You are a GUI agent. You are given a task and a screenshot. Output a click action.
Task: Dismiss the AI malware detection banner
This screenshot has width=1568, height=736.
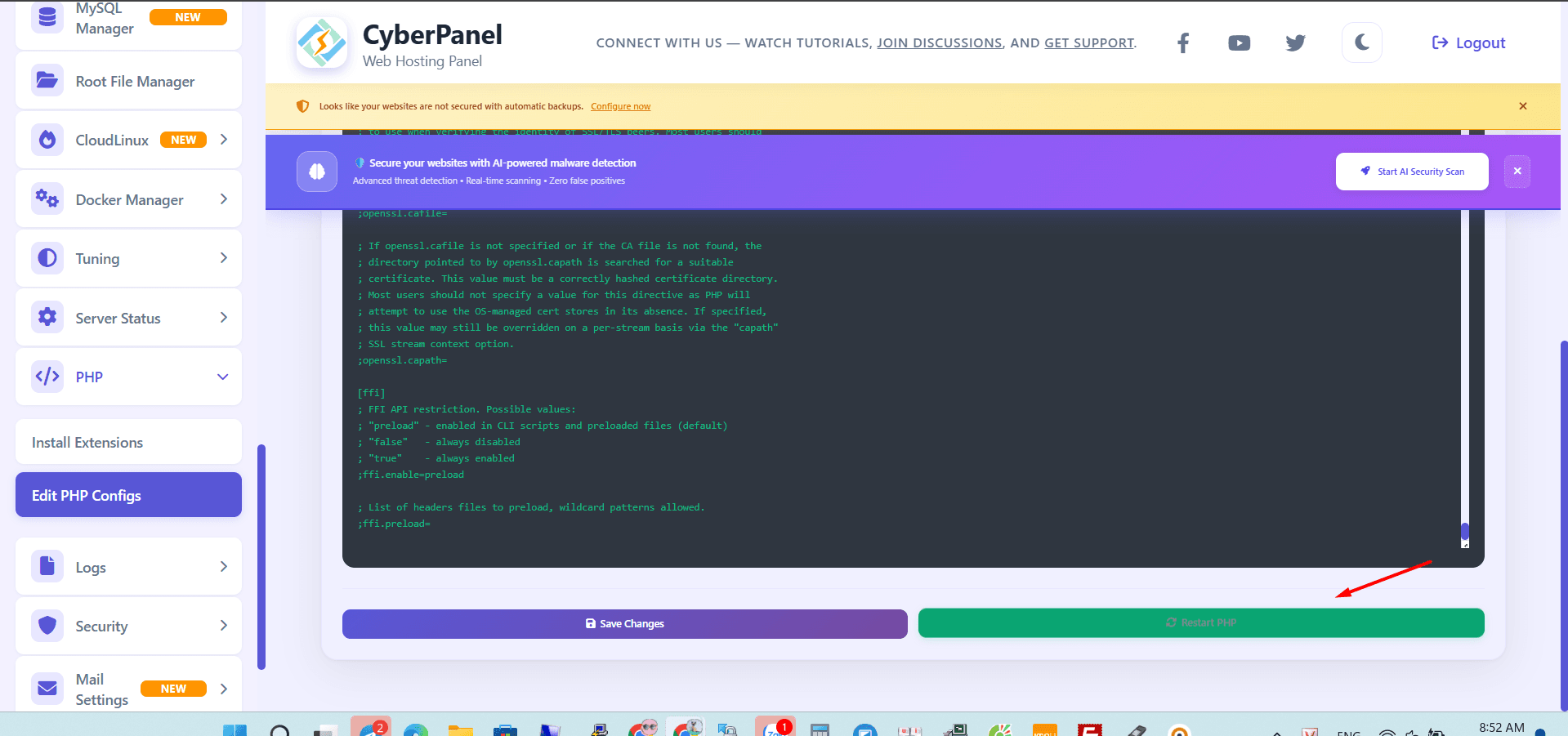(x=1517, y=172)
